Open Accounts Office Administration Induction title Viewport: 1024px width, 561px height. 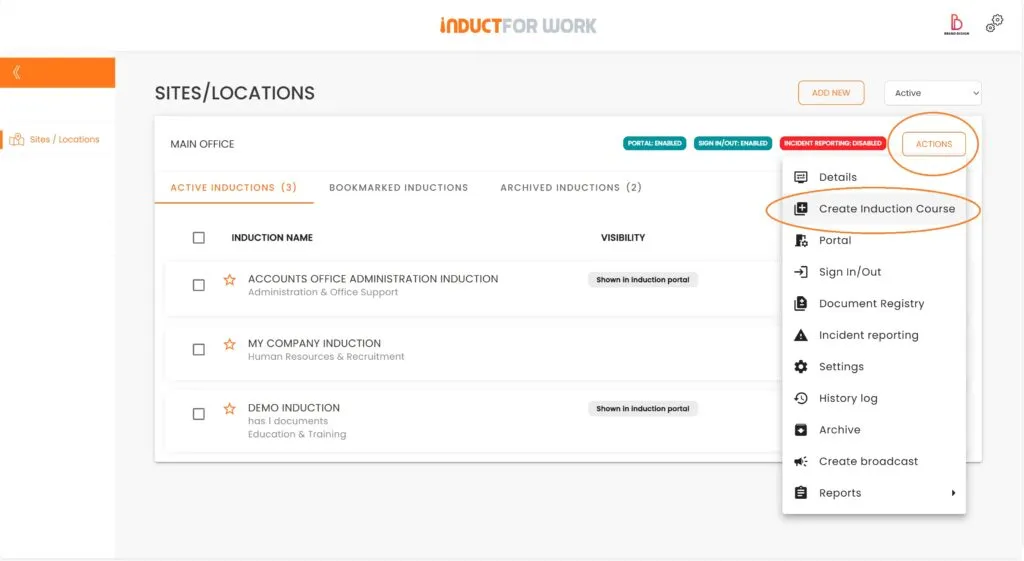click(x=373, y=279)
